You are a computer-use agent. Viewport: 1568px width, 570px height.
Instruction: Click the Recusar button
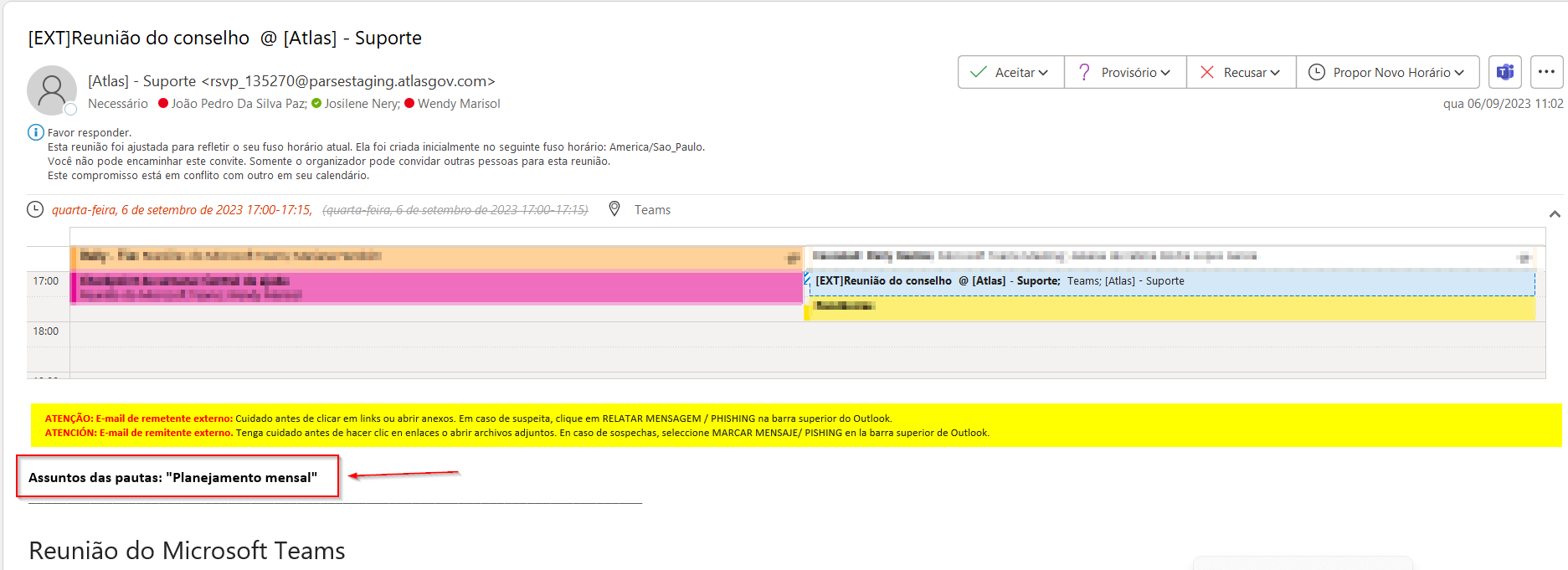(1241, 72)
